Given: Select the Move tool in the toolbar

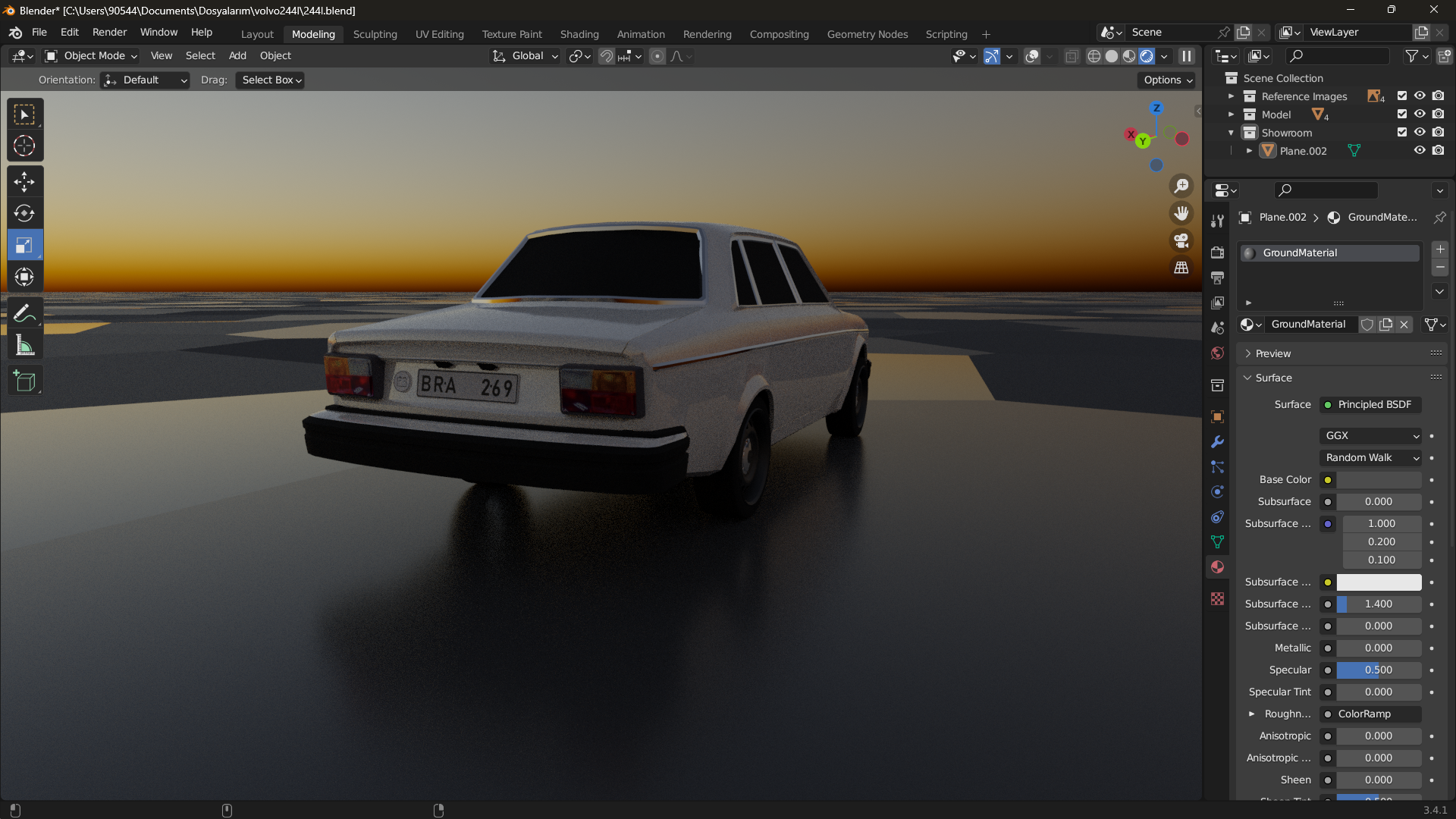Looking at the screenshot, I should pyautogui.click(x=24, y=182).
